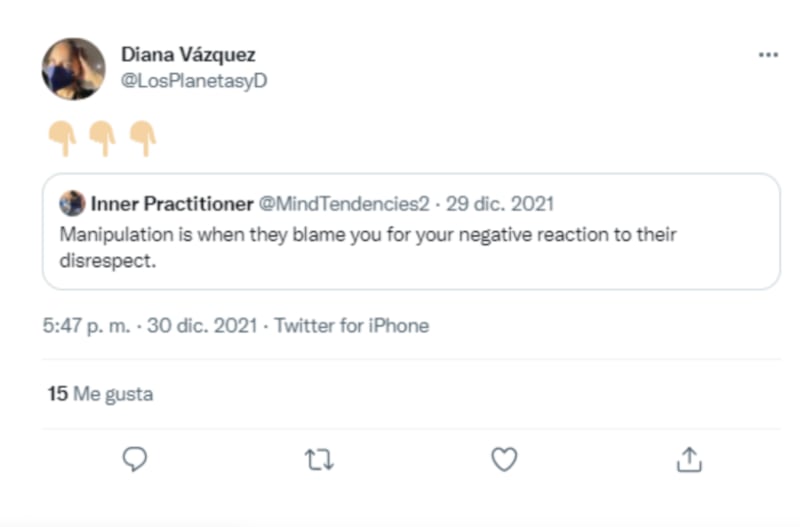Click the first pointing-down hand emoji
The width and height of the screenshot is (800, 527).
62,138
